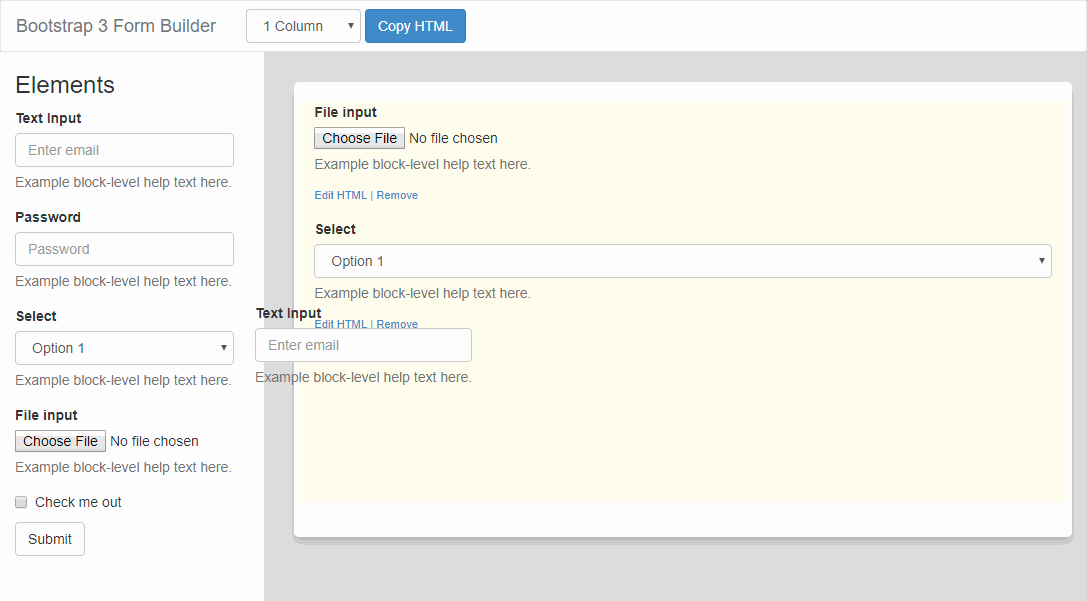Focus the Enter email field in Elements sidebar
Screen dimensions: 1087x601
click(124, 150)
